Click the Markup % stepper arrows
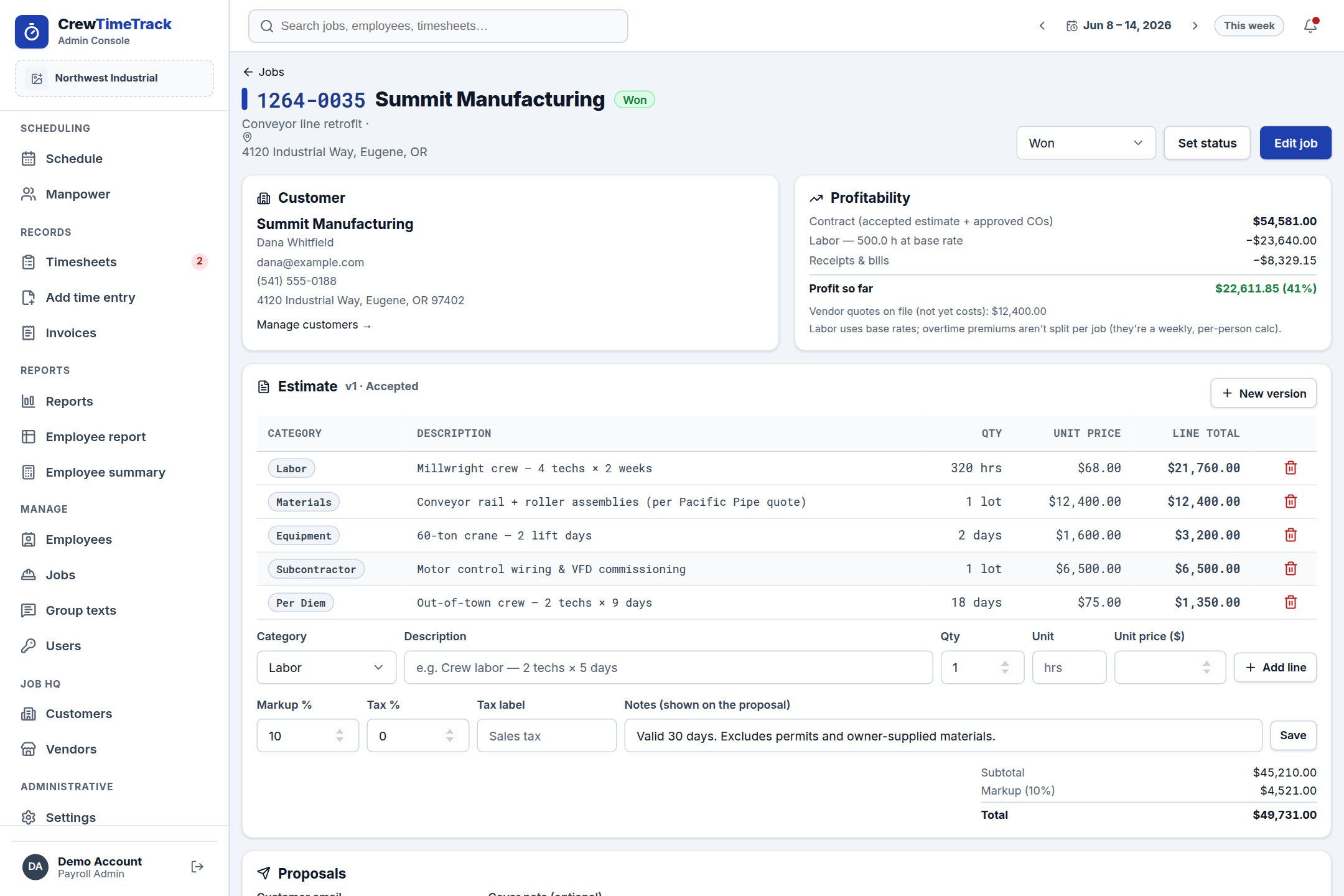The image size is (1344, 896). pos(340,736)
